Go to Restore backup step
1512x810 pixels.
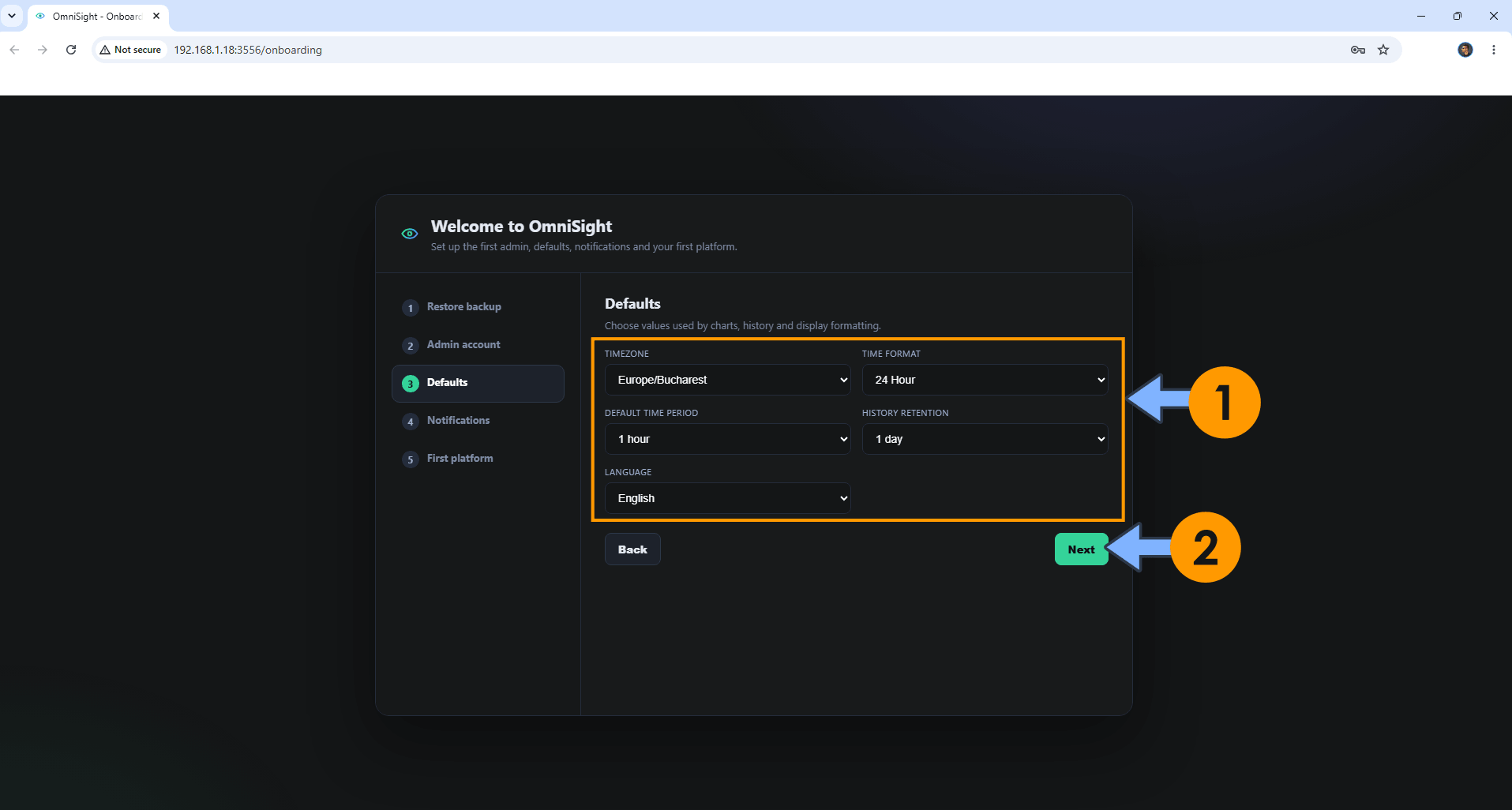pyautogui.click(x=478, y=307)
